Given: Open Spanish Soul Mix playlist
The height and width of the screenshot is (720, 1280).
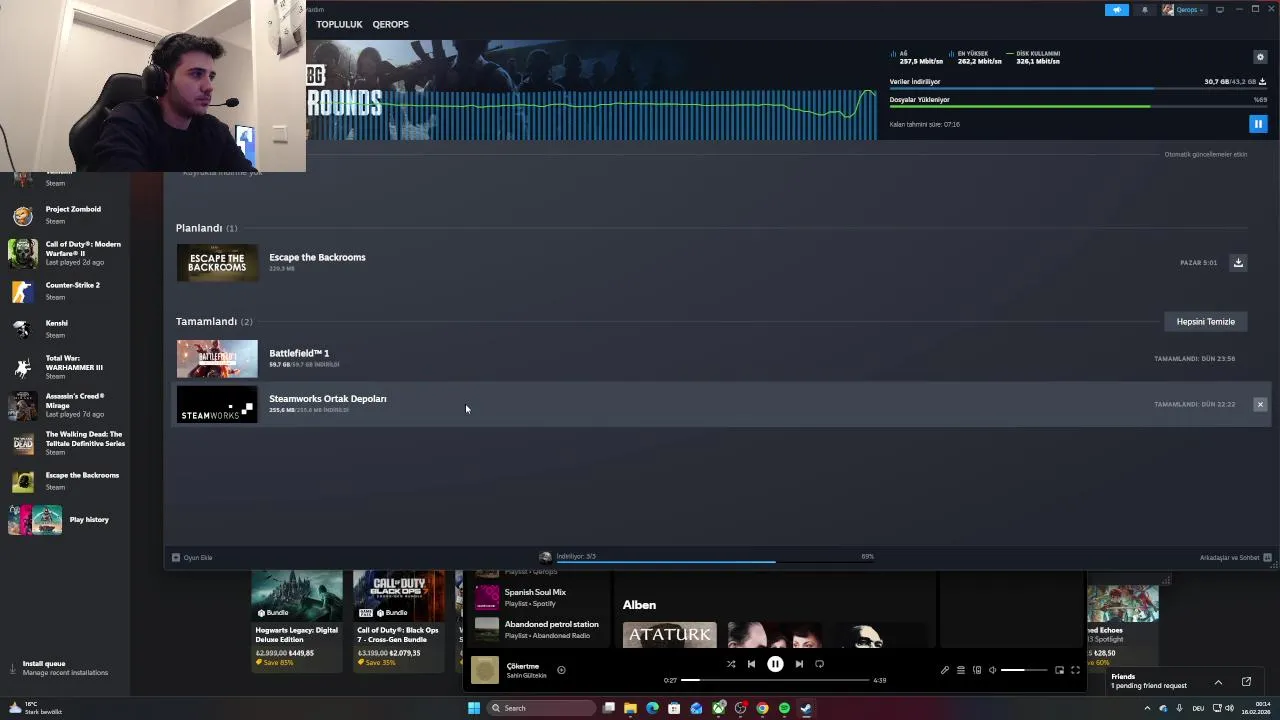Looking at the screenshot, I should pos(536,597).
